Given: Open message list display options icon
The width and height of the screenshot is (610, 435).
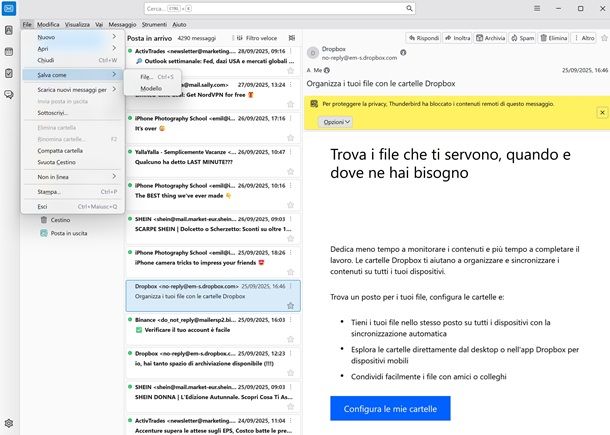Looking at the screenshot, I should click(x=292, y=38).
